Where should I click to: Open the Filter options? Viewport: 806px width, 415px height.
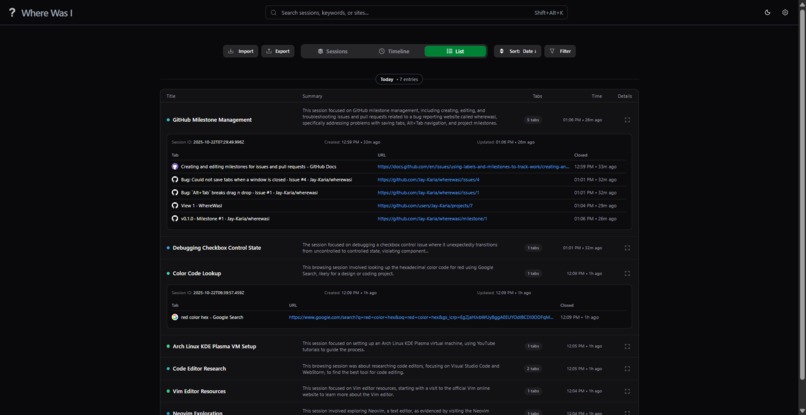click(560, 51)
